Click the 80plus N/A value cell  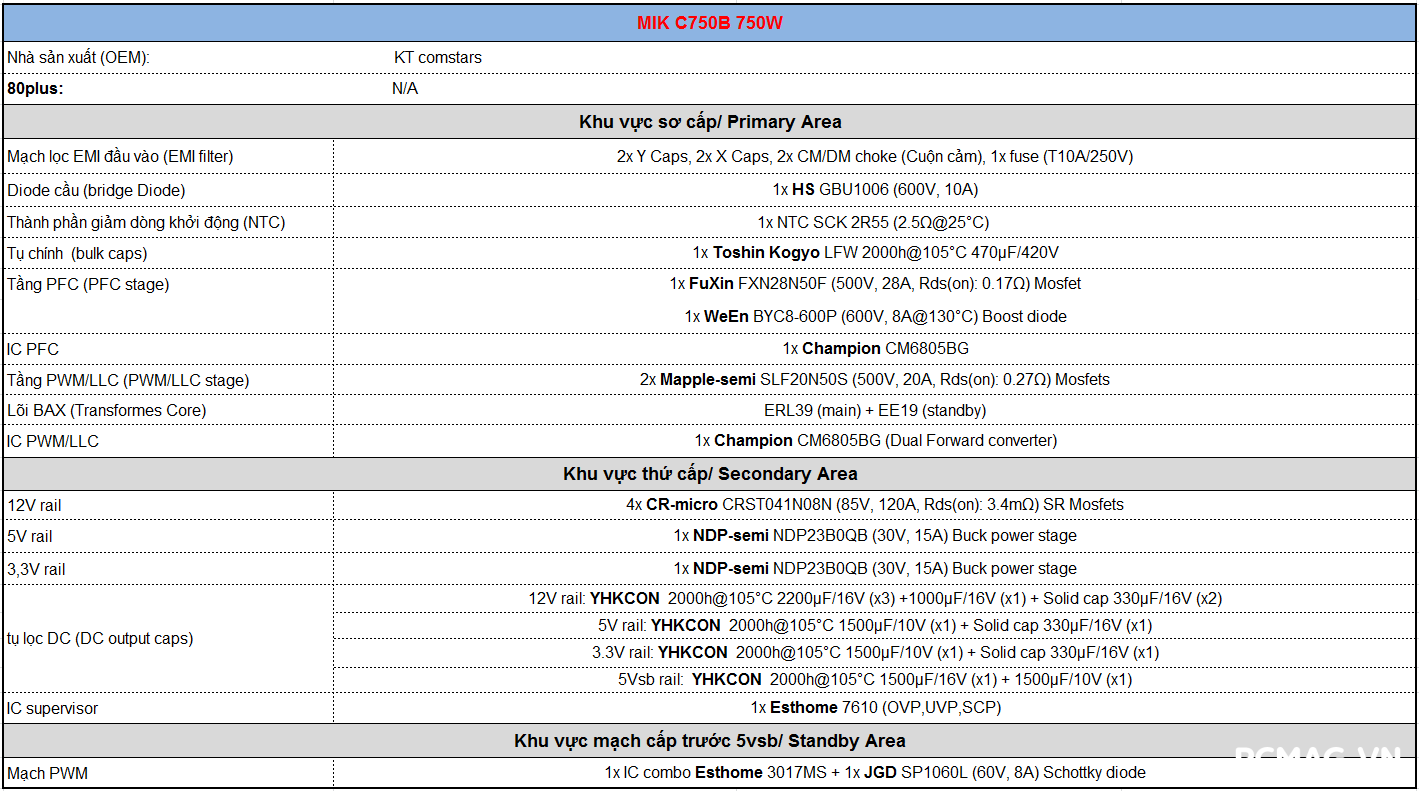[405, 89]
